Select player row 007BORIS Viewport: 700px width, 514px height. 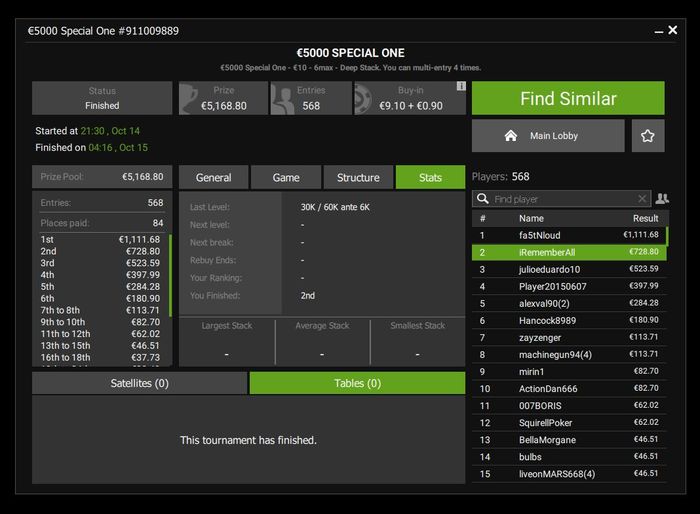pyautogui.click(x=569, y=405)
